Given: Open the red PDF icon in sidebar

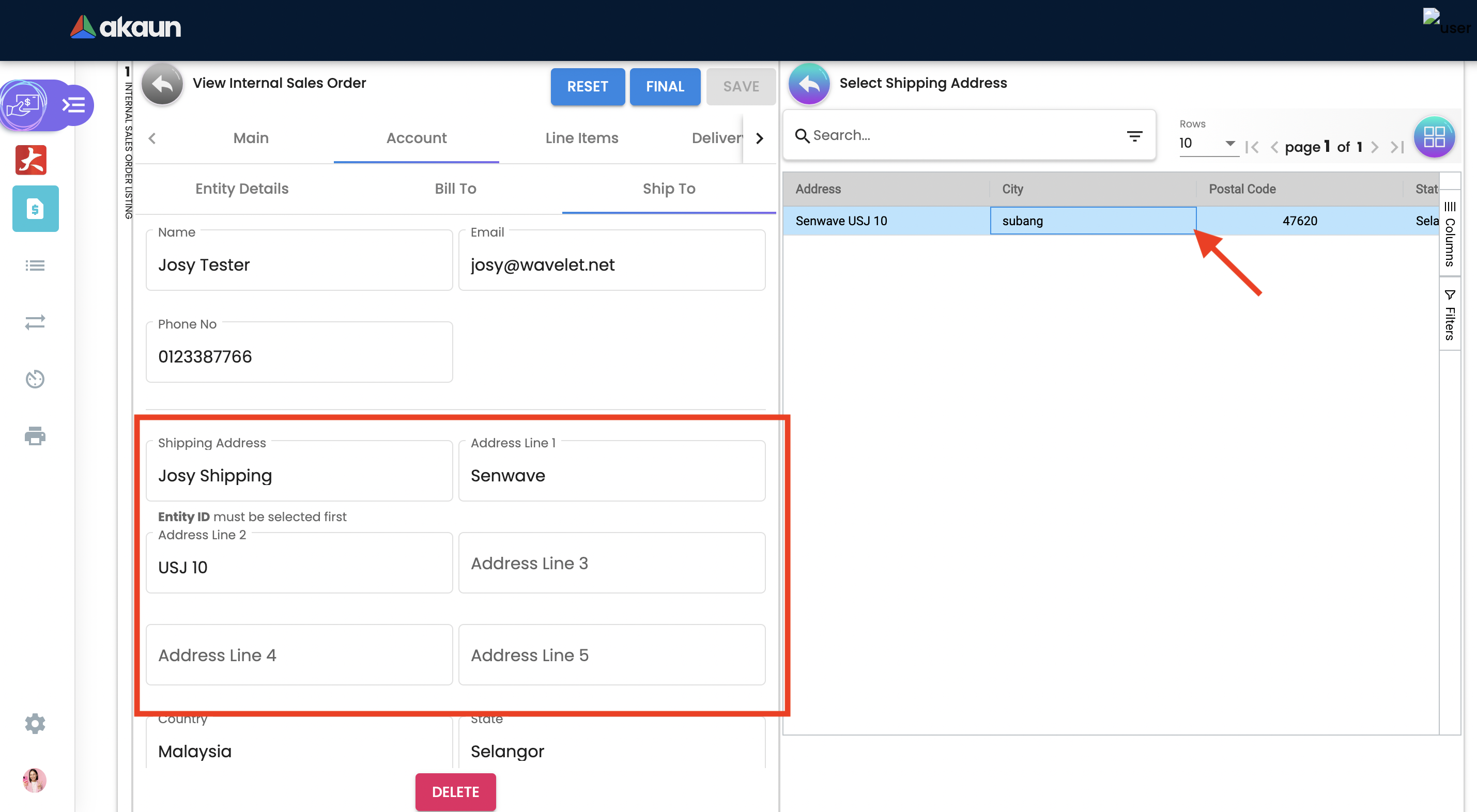Looking at the screenshot, I should [31, 160].
